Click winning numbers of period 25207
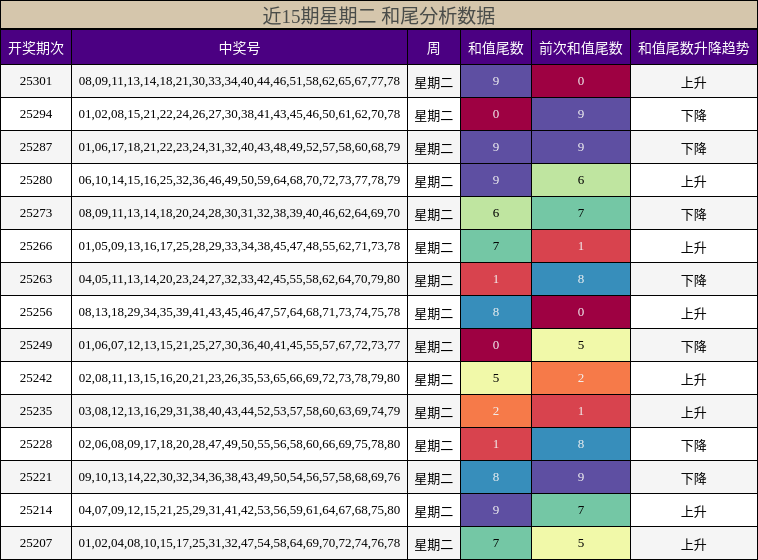Screen dimensions: 758x560 click(x=239, y=543)
